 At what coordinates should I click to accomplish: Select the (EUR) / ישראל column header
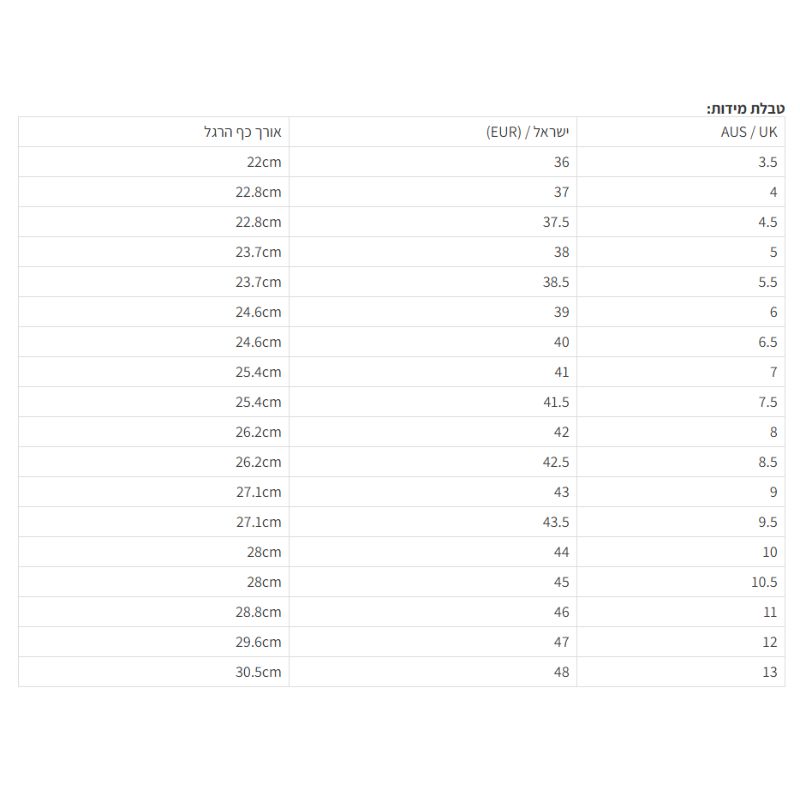point(433,132)
